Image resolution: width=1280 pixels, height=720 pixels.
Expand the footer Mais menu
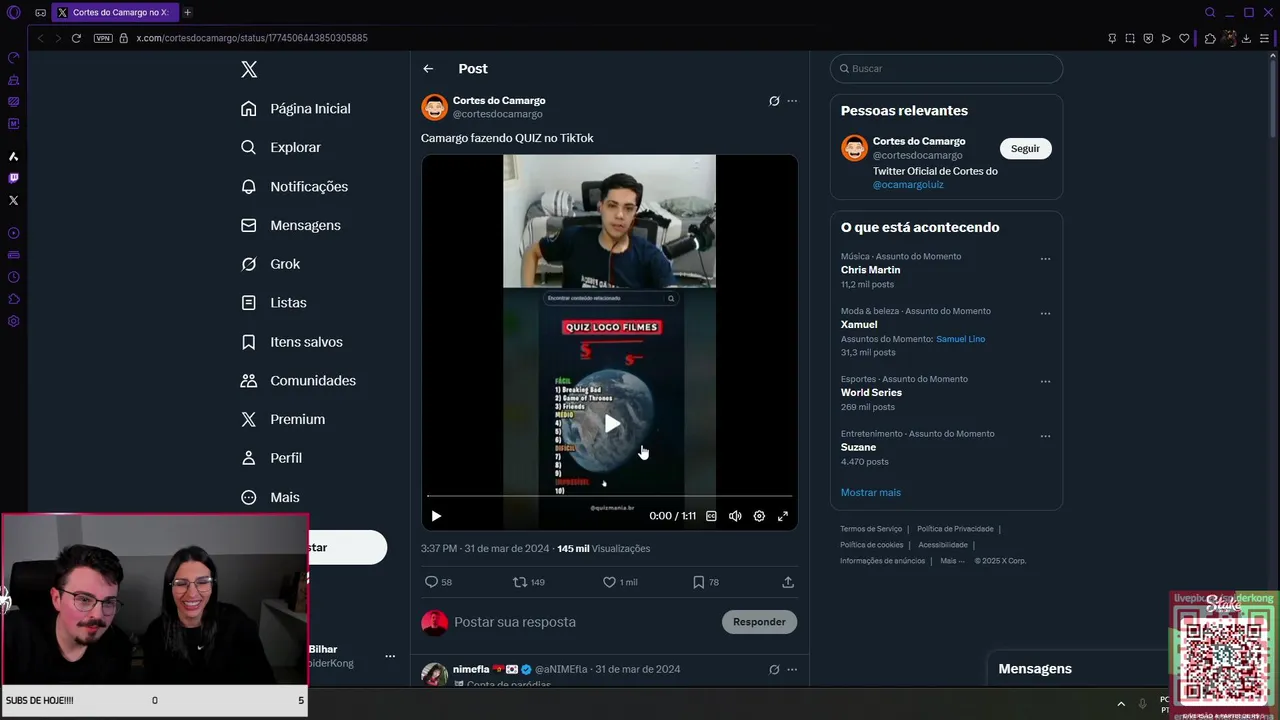click(952, 561)
